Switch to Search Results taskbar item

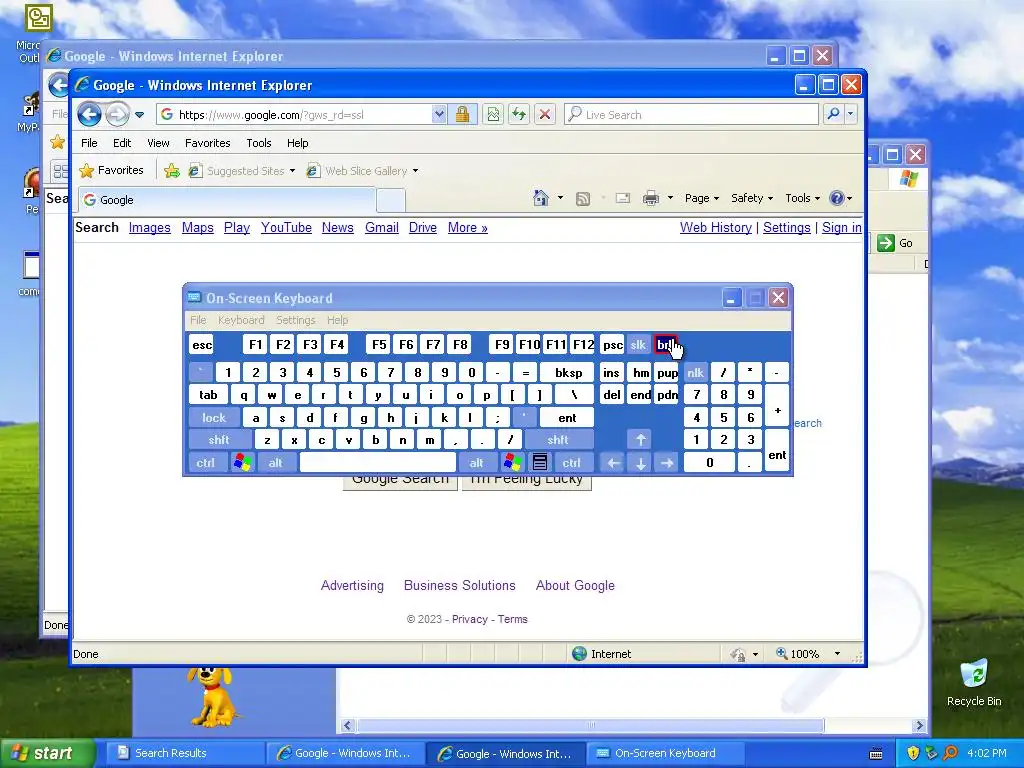[184, 753]
